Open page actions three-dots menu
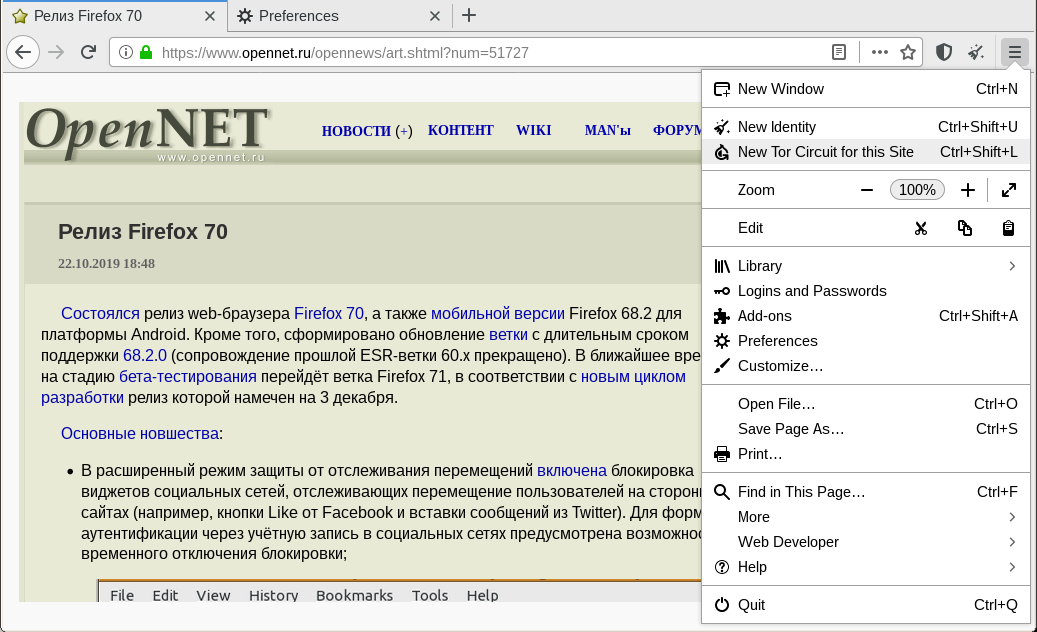 pos(879,52)
